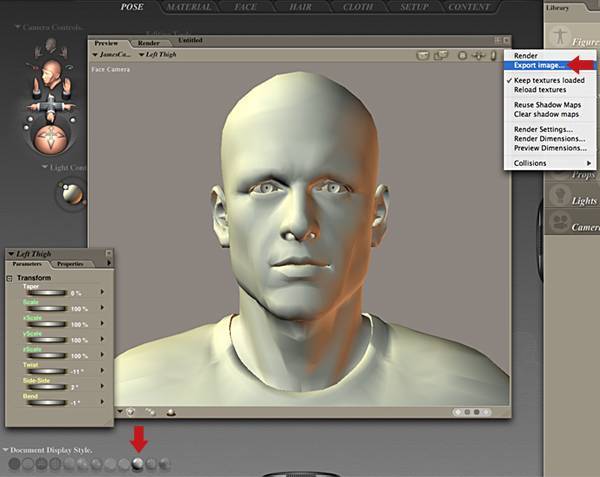Image resolution: width=600 pixels, height=477 pixels.
Task: Click the camera trackball sphere
Action: tap(51, 138)
